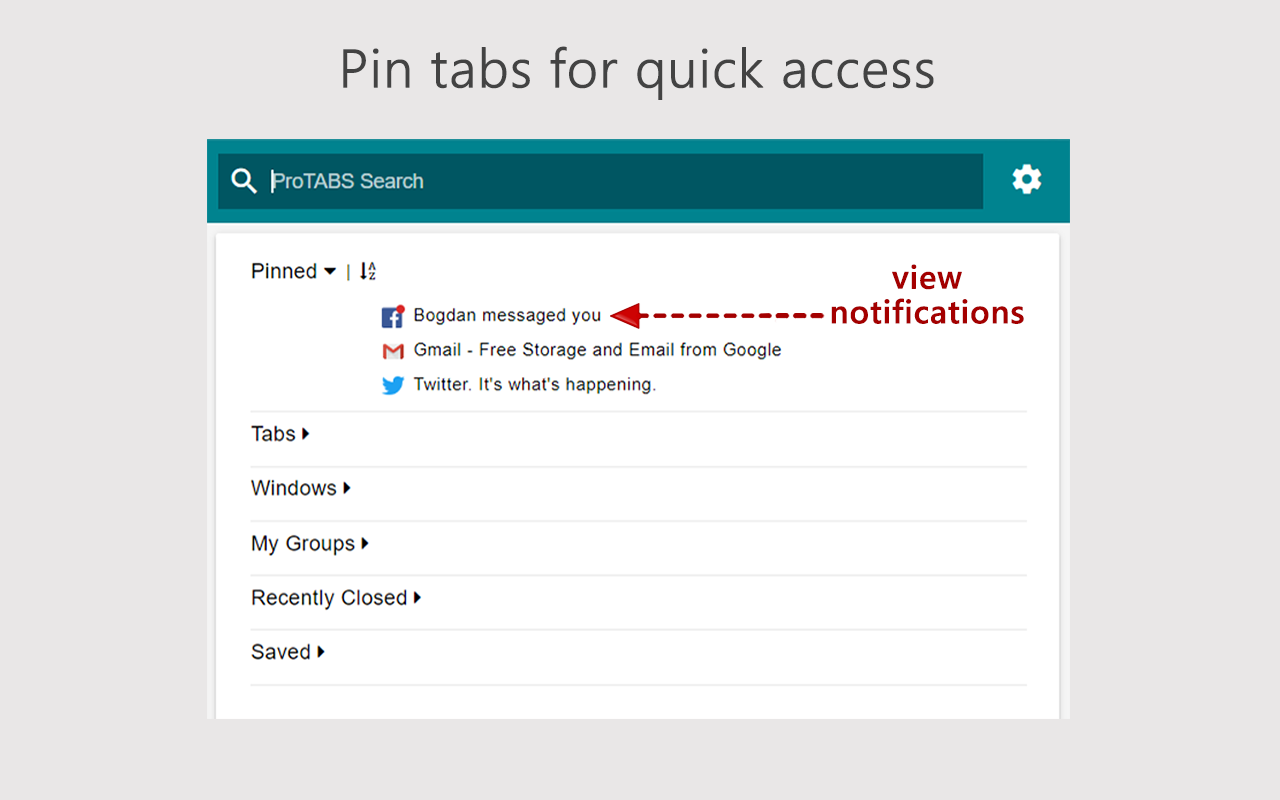Viewport: 1280px width, 800px height.
Task: Focus the ProTABS Search input field
Action: click(600, 181)
